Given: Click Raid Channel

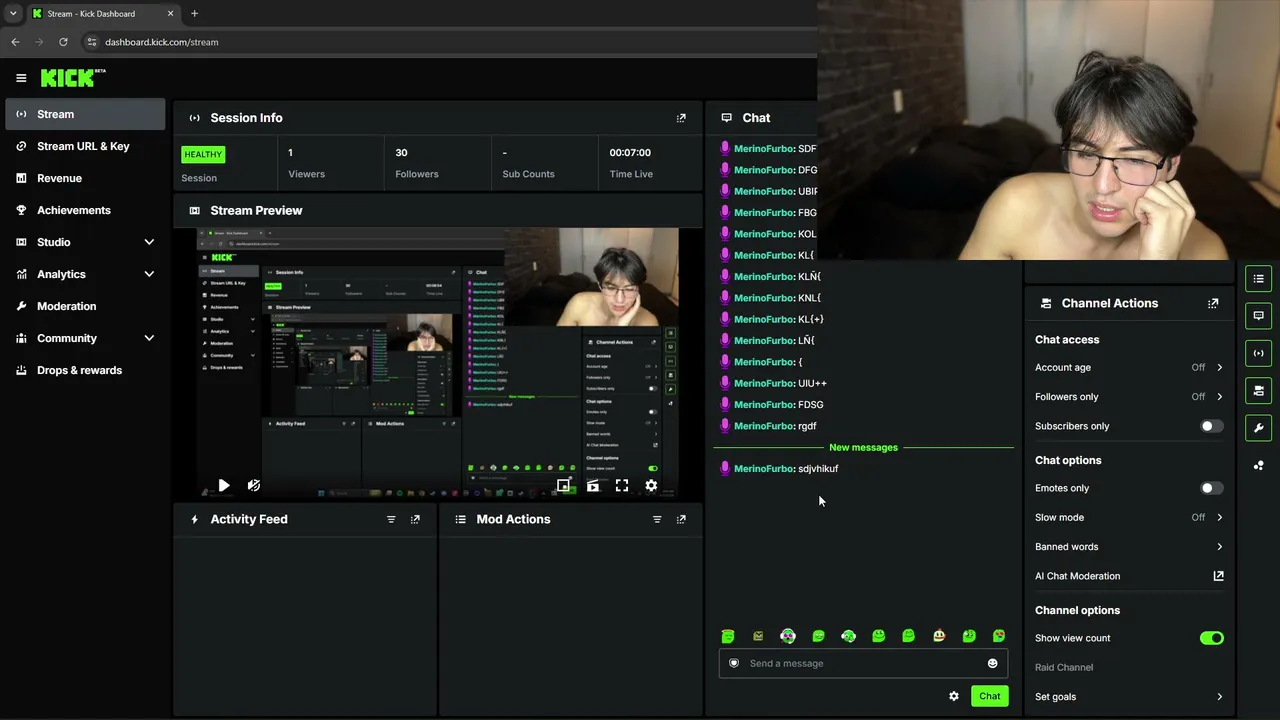Looking at the screenshot, I should pos(1064,667).
